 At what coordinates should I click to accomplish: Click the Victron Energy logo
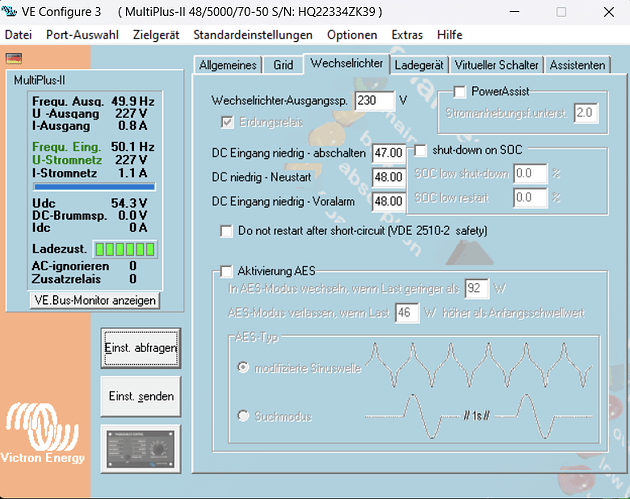[x=43, y=433]
